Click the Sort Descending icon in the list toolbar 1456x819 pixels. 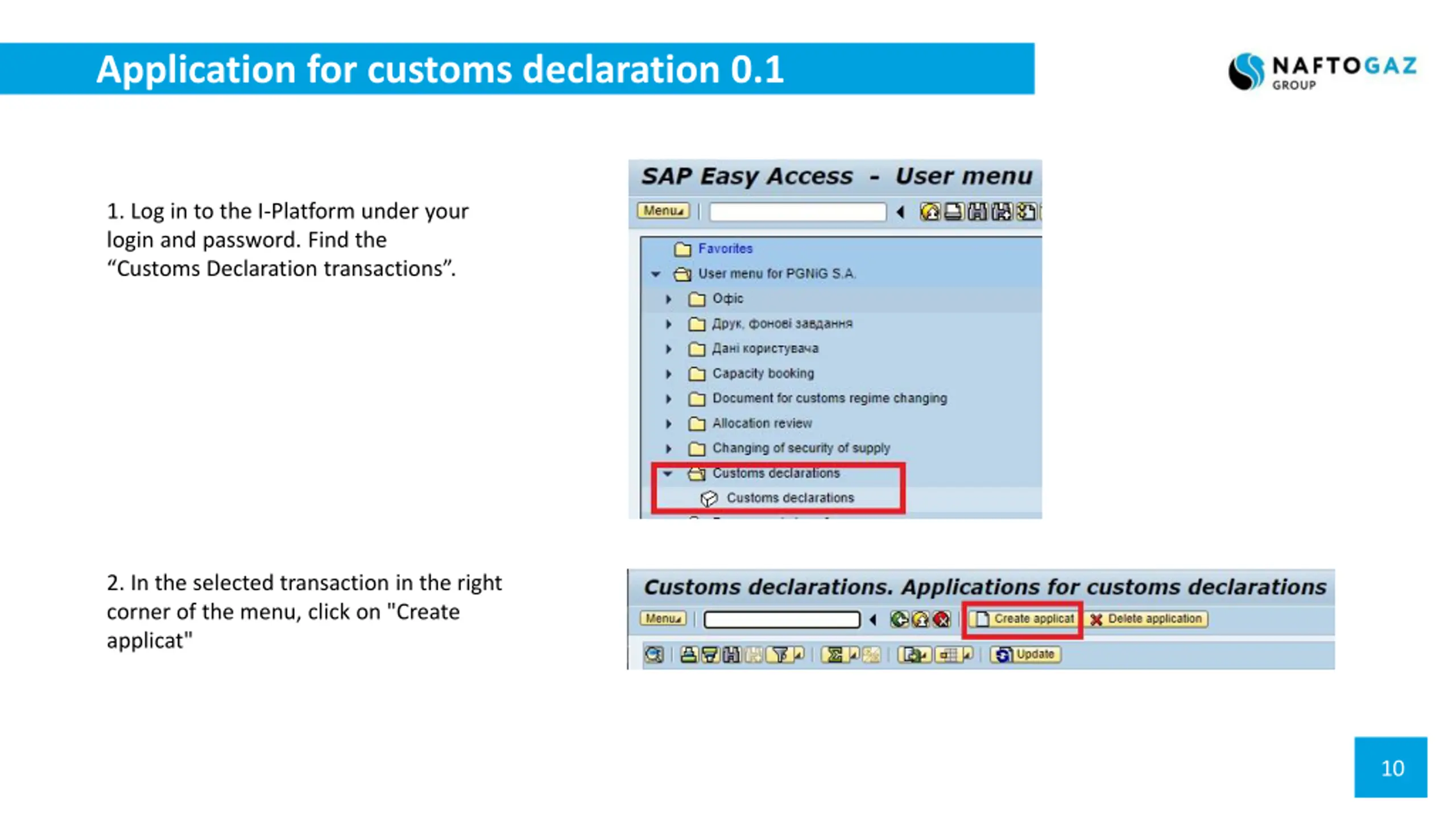point(710,655)
